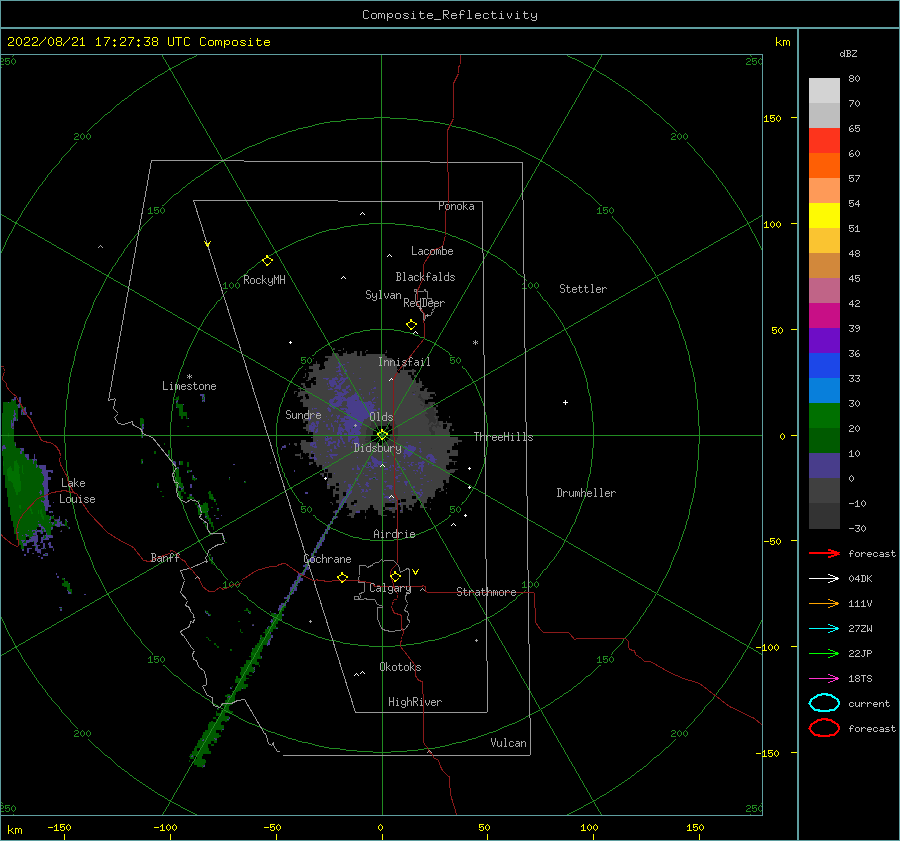
Task: Click the Cochrane label
Action: [x=327, y=559]
